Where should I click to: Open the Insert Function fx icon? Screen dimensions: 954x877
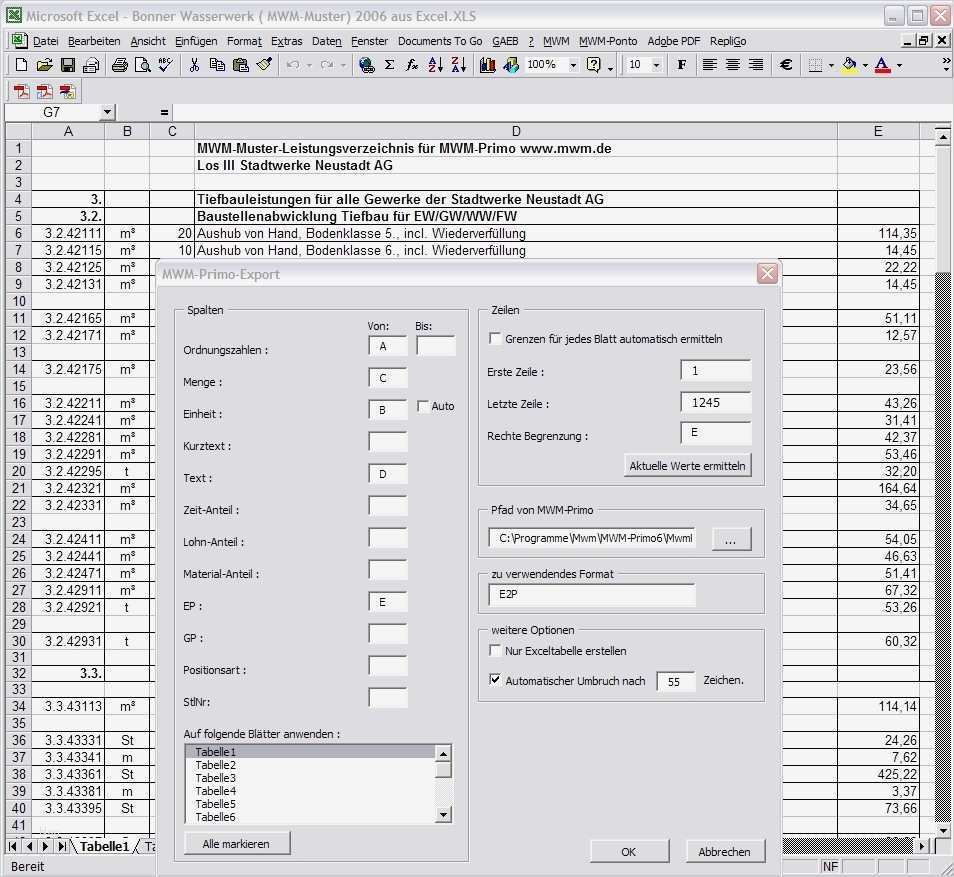pyautogui.click(x=412, y=65)
